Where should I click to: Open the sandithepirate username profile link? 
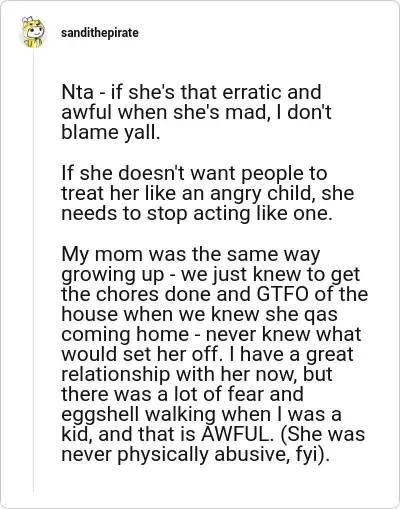100,33
